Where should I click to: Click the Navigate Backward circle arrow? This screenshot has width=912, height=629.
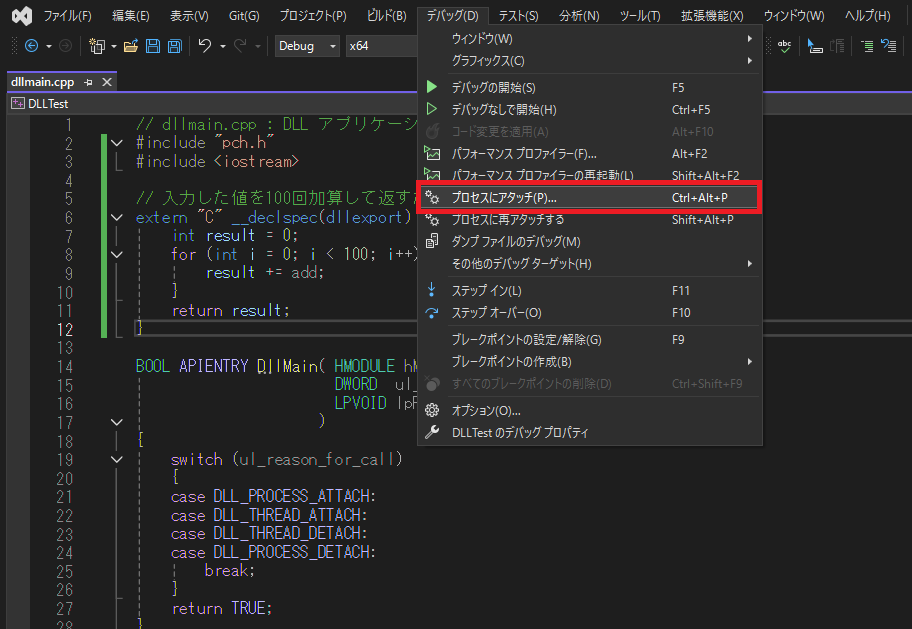[31, 46]
